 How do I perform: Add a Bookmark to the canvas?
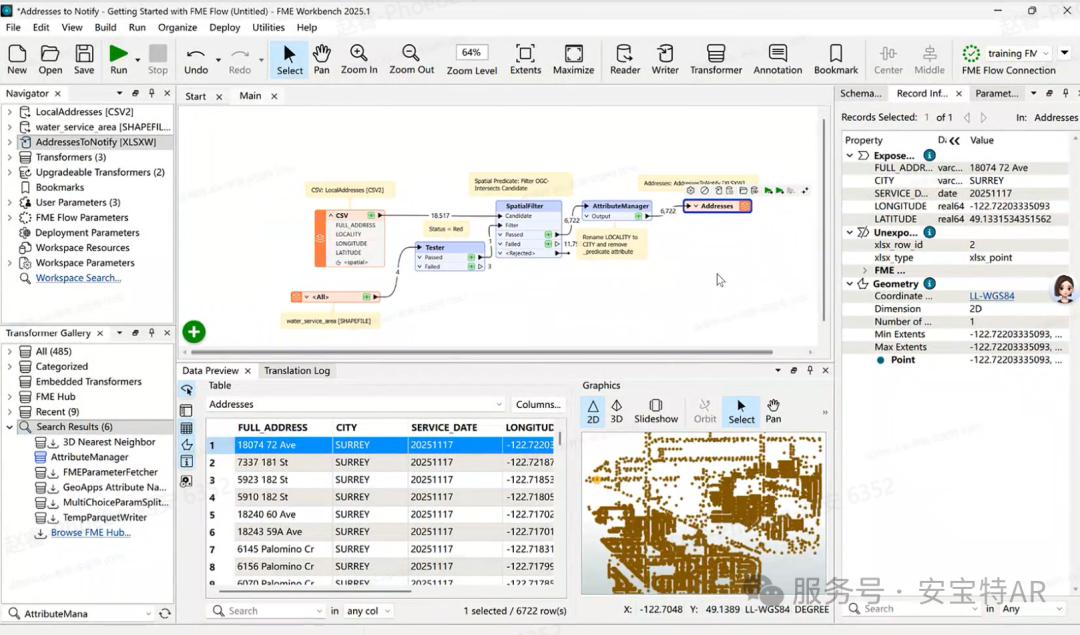click(x=835, y=59)
